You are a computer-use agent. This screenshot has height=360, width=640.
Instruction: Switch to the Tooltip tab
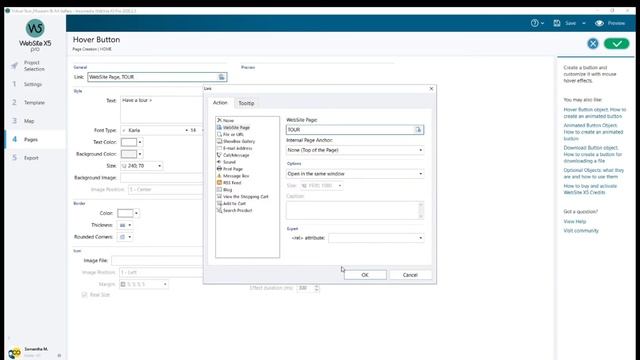(x=246, y=103)
